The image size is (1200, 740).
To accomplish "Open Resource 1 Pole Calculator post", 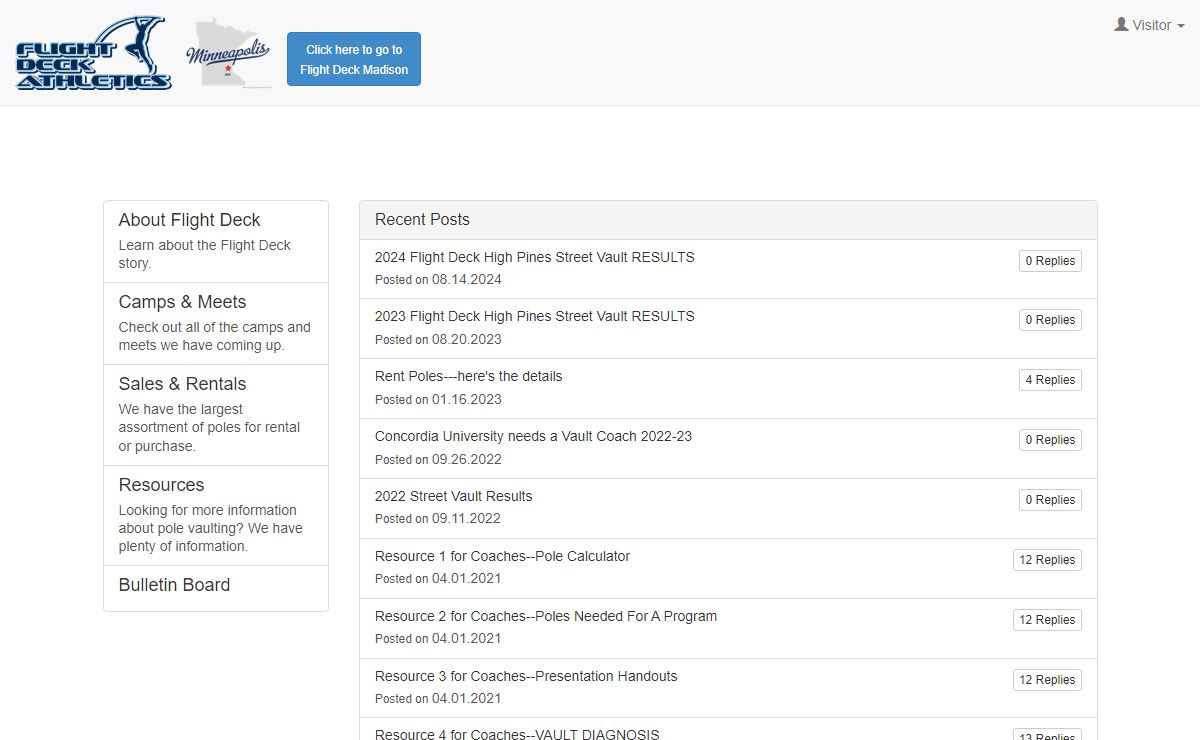I will 503,556.
